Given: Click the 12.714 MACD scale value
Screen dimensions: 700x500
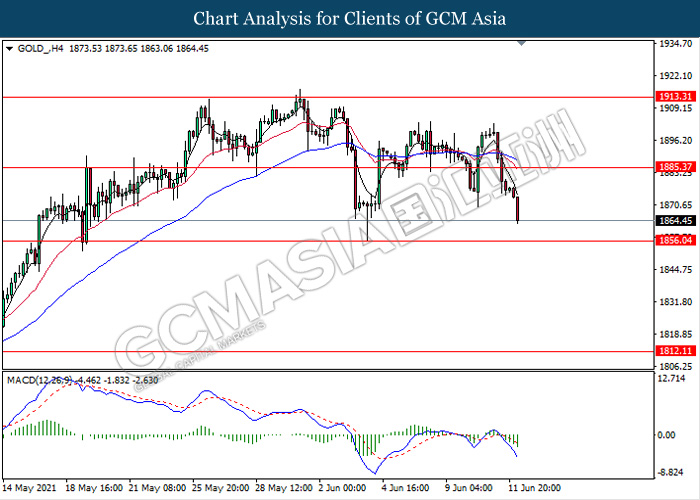Looking at the screenshot, I should pos(672,379).
